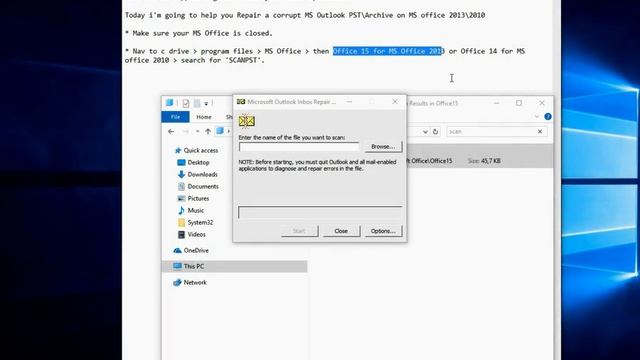The width and height of the screenshot is (640, 360).
Task: Click Music note icon
Action: click(181, 211)
